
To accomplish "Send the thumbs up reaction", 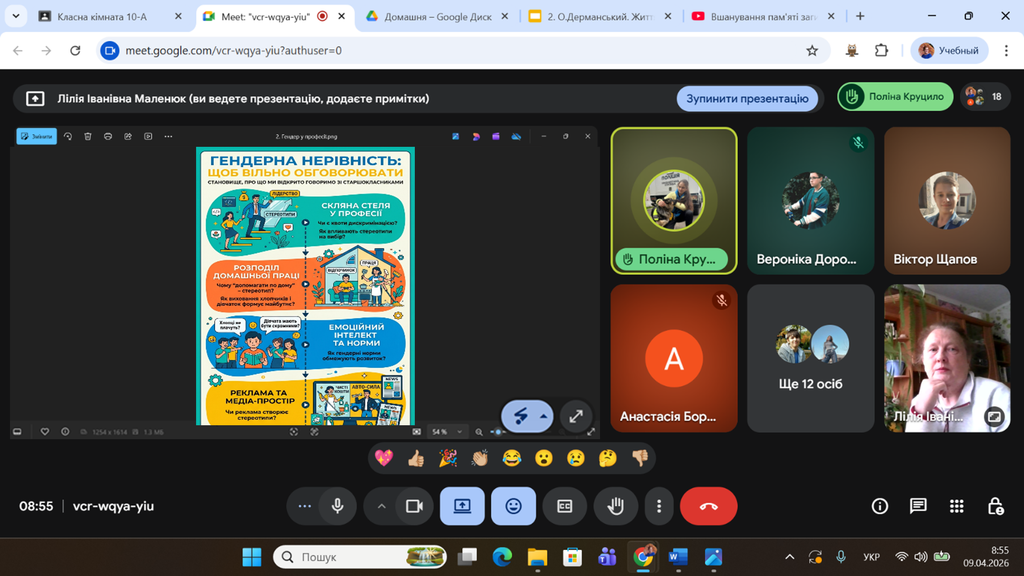I will pyautogui.click(x=416, y=458).
